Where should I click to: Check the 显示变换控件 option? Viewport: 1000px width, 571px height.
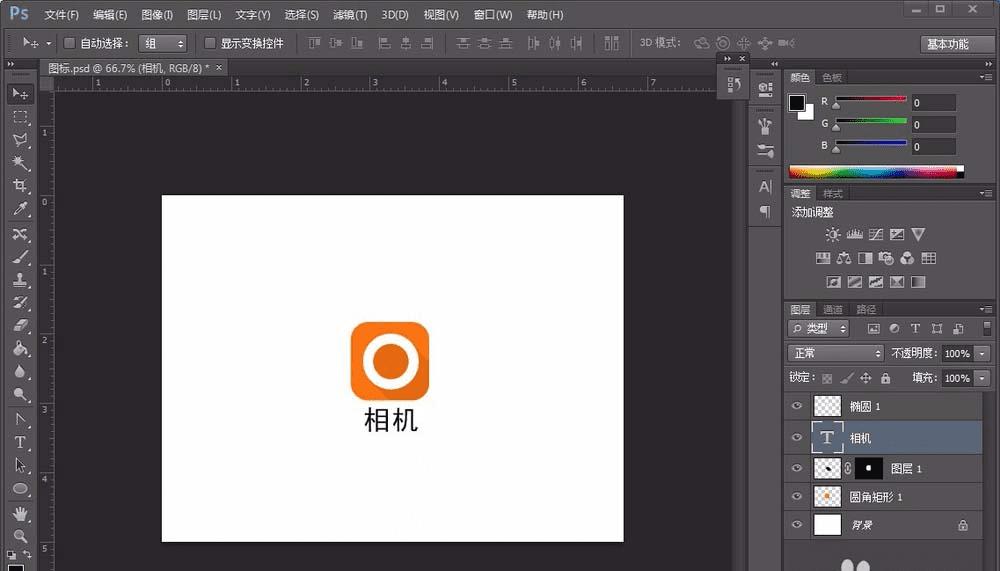[210, 43]
